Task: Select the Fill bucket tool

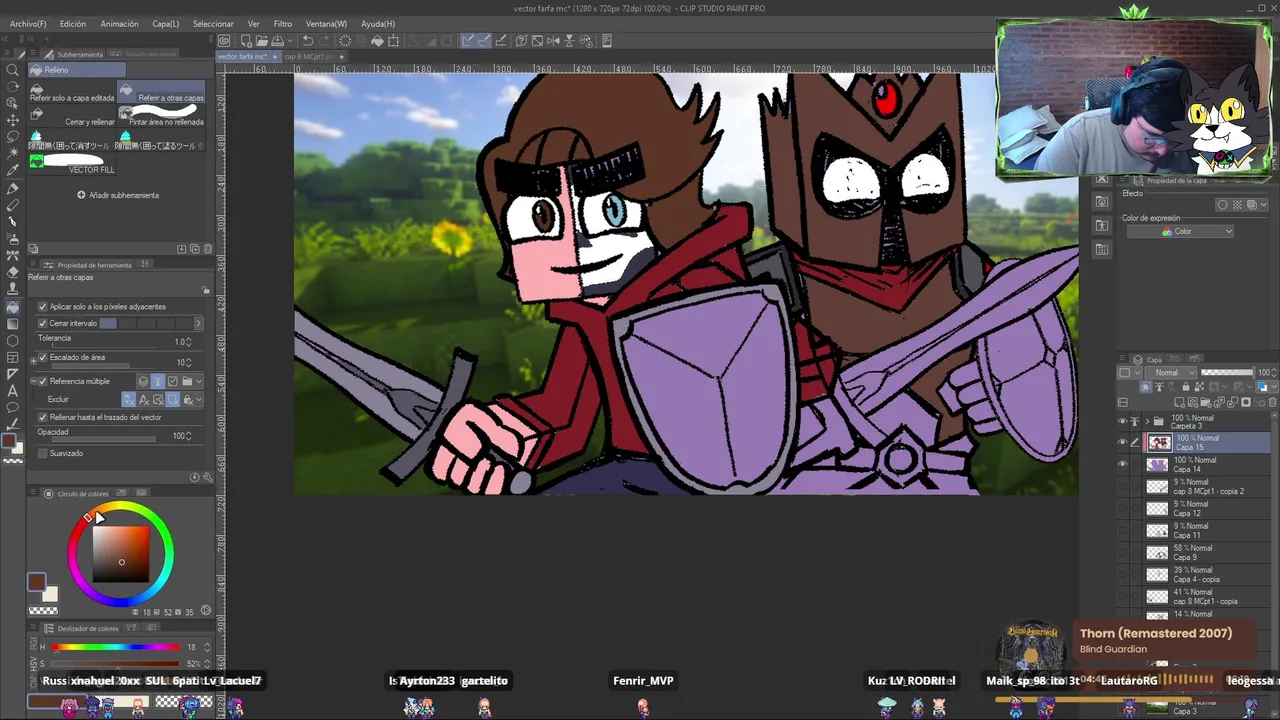Action: coord(13,307)
